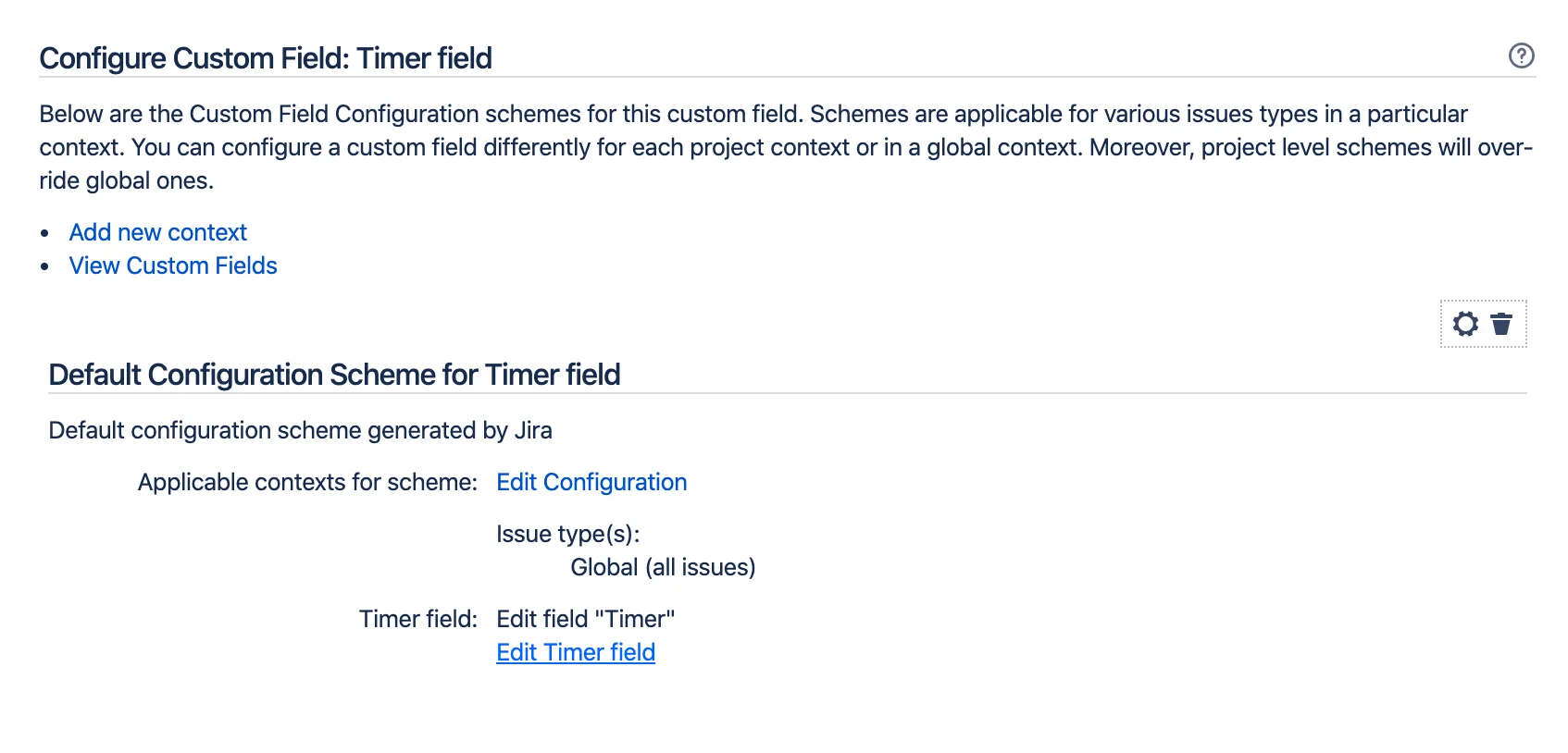The image size is (1568, 753).
Task: Open the View Custom Fields link
Action: (x=173, y=265)
